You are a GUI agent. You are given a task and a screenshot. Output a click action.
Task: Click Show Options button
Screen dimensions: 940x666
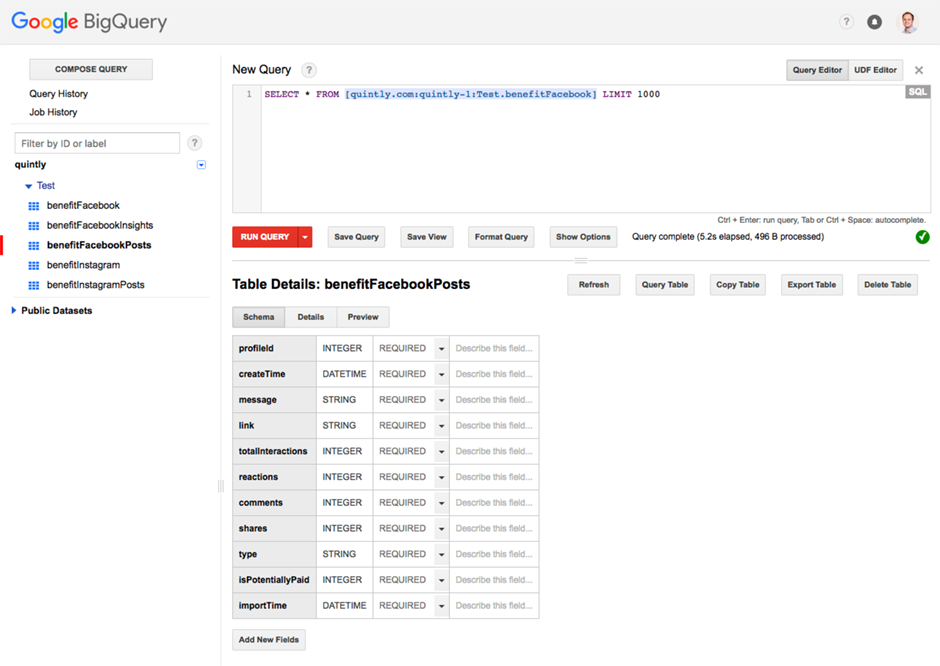pos(583,237)
